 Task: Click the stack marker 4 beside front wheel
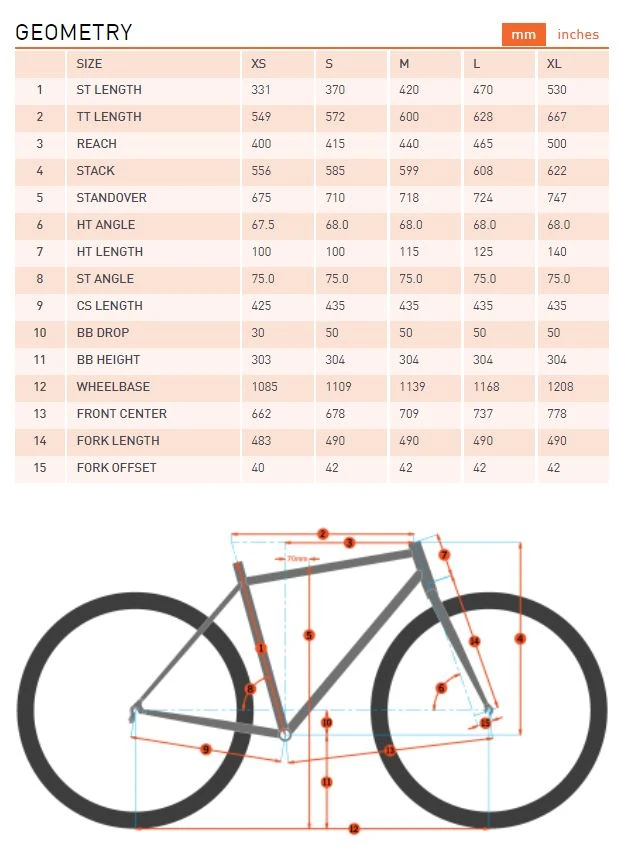coord(520,638)
